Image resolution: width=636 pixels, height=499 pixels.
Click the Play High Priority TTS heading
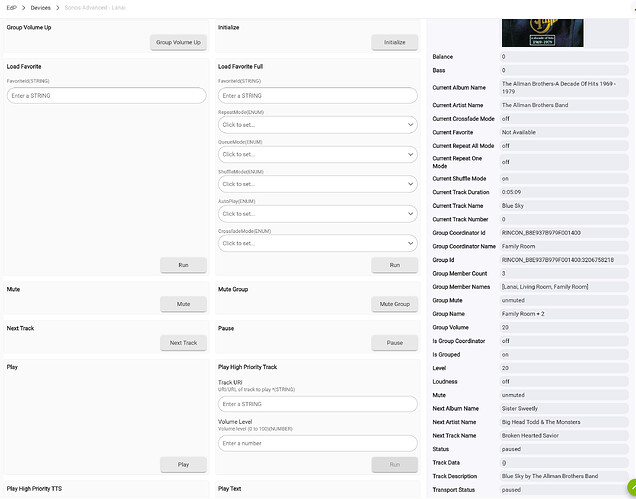pyautogui.click(x=34, y=489)
